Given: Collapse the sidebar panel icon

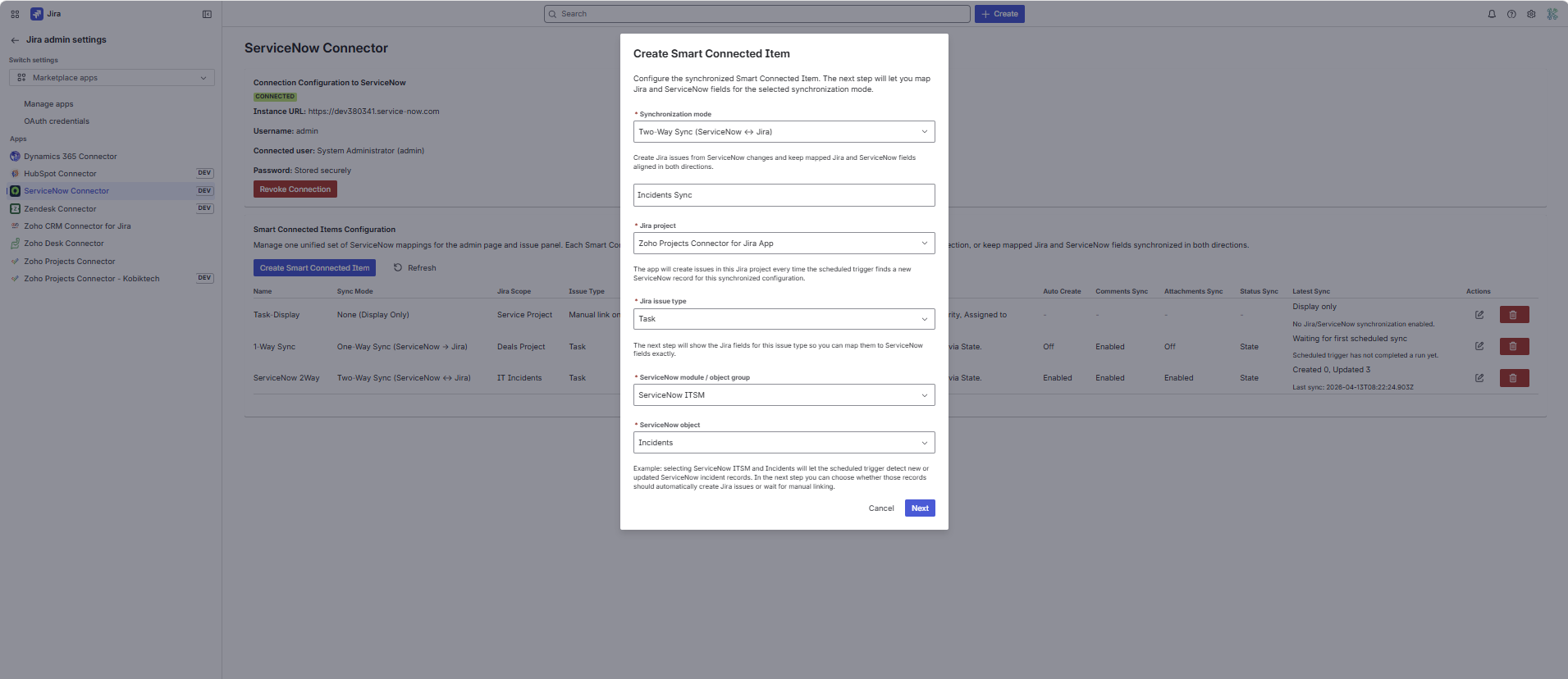Looking at the screenshot, I should coord(207,14).
